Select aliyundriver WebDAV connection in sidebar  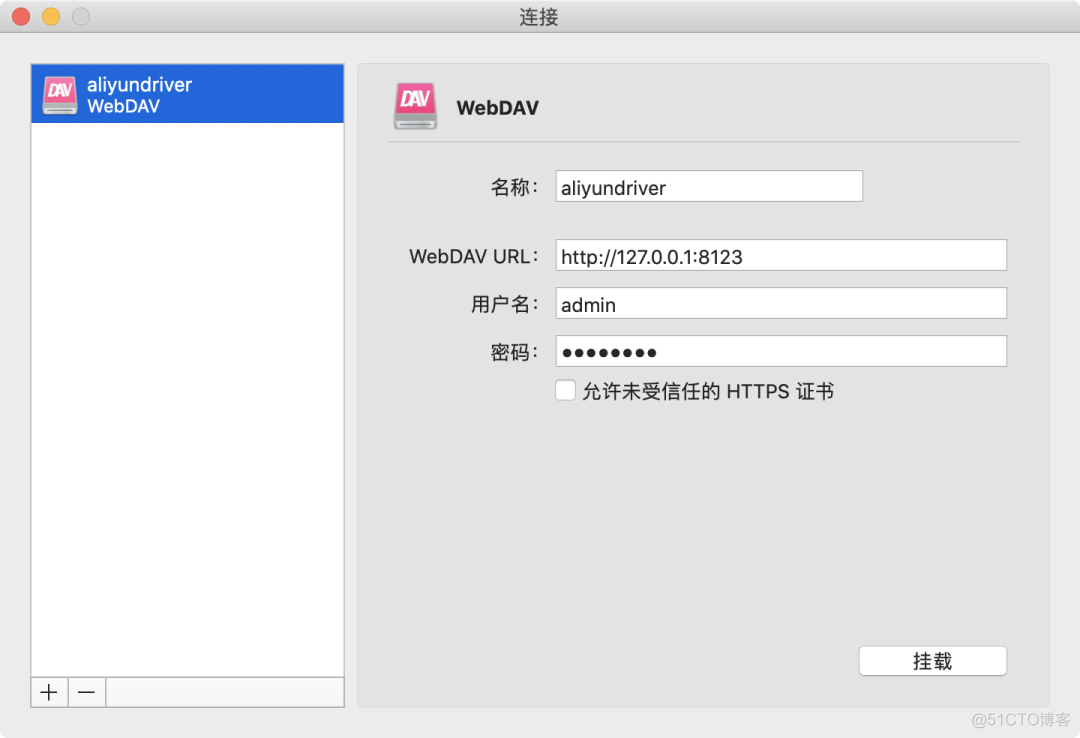pos(187,94)
